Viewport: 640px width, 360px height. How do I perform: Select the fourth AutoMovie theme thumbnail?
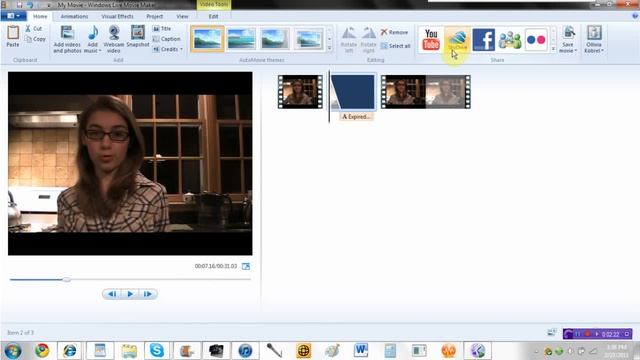[x=309, y=39]
